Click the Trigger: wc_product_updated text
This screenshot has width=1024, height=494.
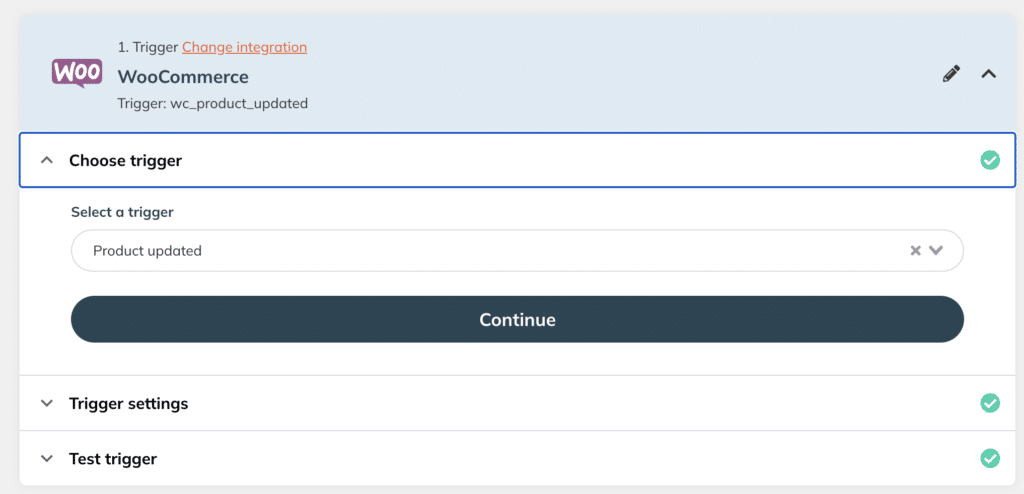(212, 104)
